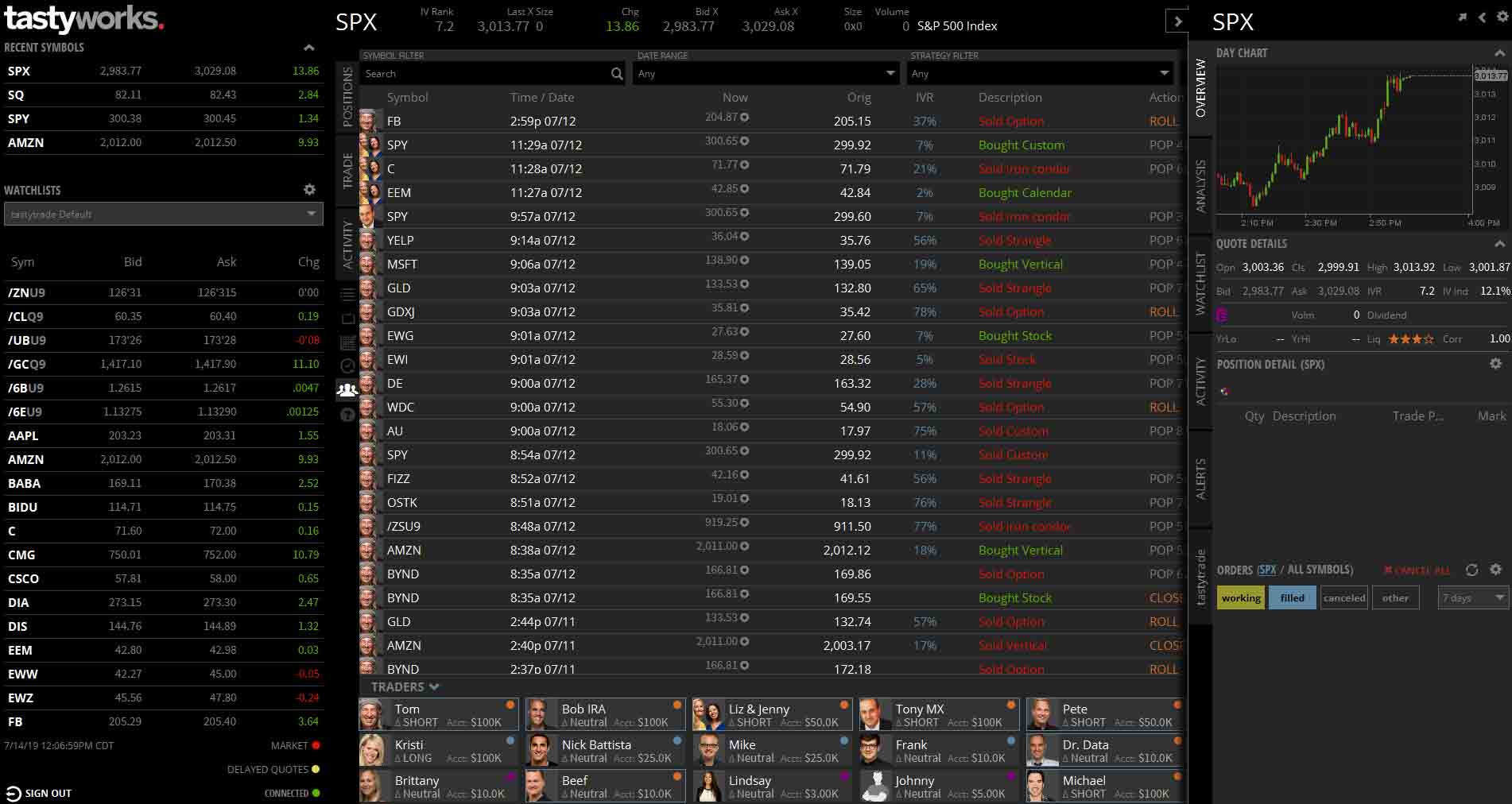This screenshot has width=1512, height=804.
Task: Click the search magnifier in Symbol Filter
Action: (x=617, y=74)
